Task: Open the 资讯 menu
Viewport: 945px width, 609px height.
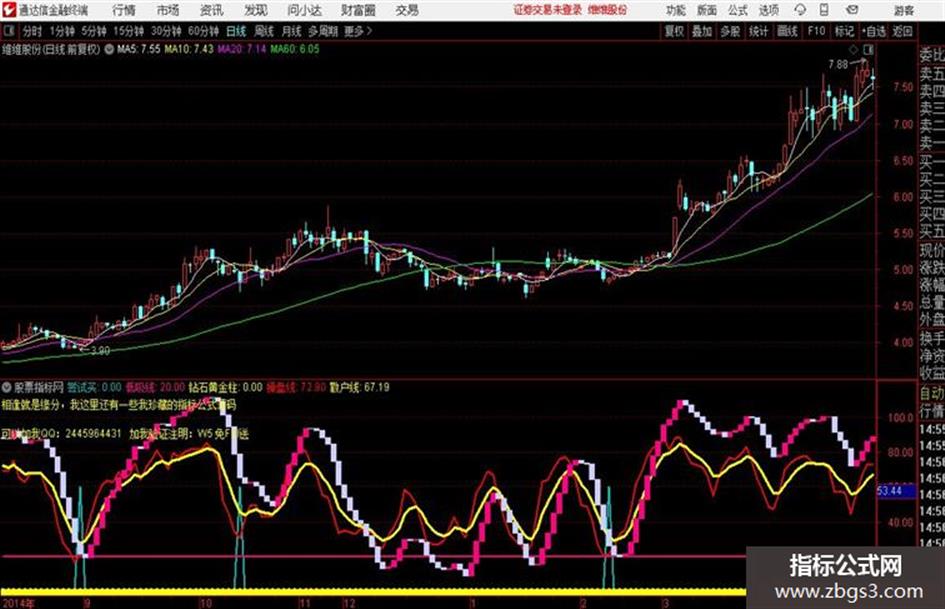Action: point(211,10)
